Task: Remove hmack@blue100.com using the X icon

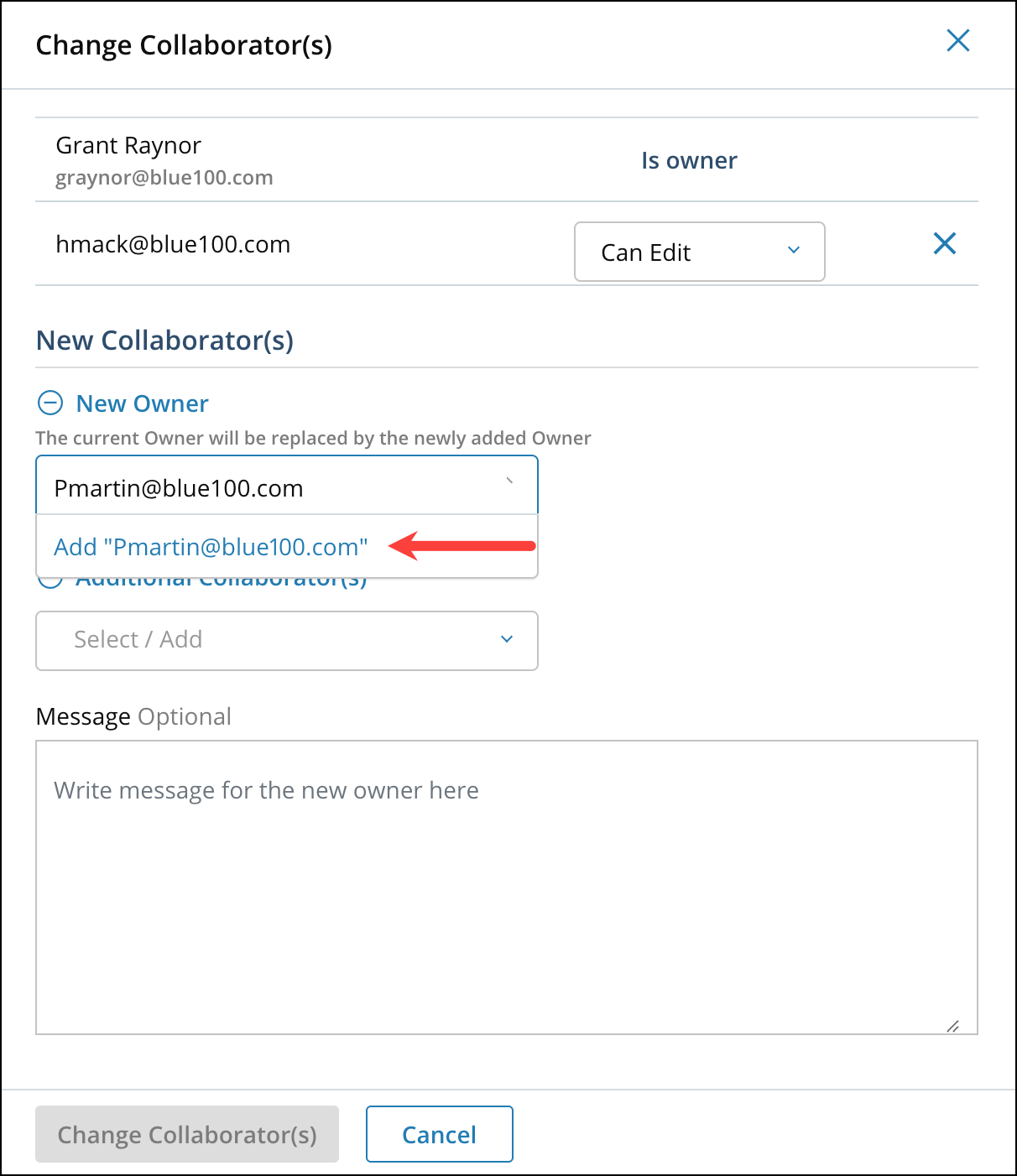Action: pyautogui.click(x=944, y=243)
